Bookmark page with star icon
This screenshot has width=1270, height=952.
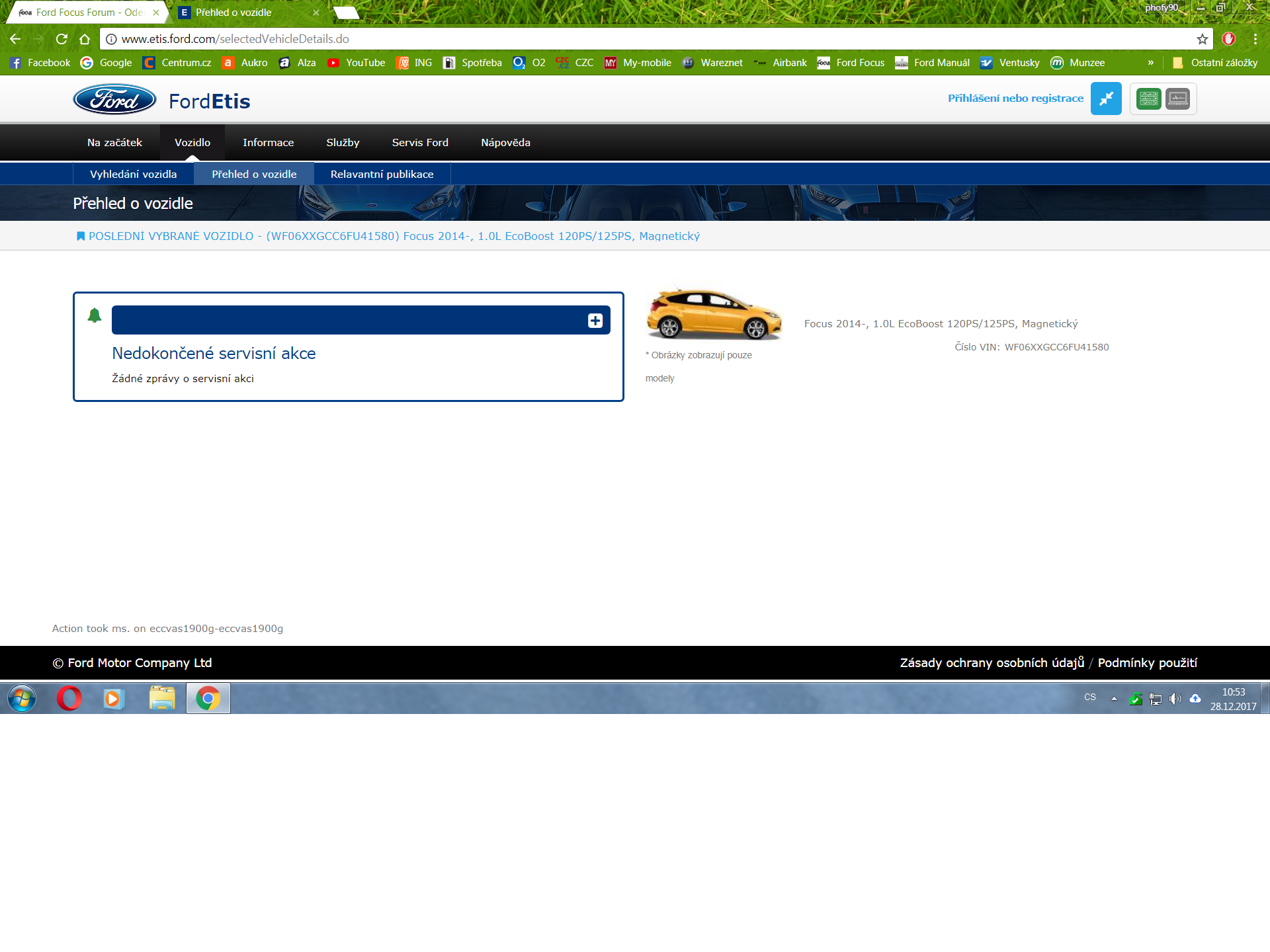click(1202, 39)
